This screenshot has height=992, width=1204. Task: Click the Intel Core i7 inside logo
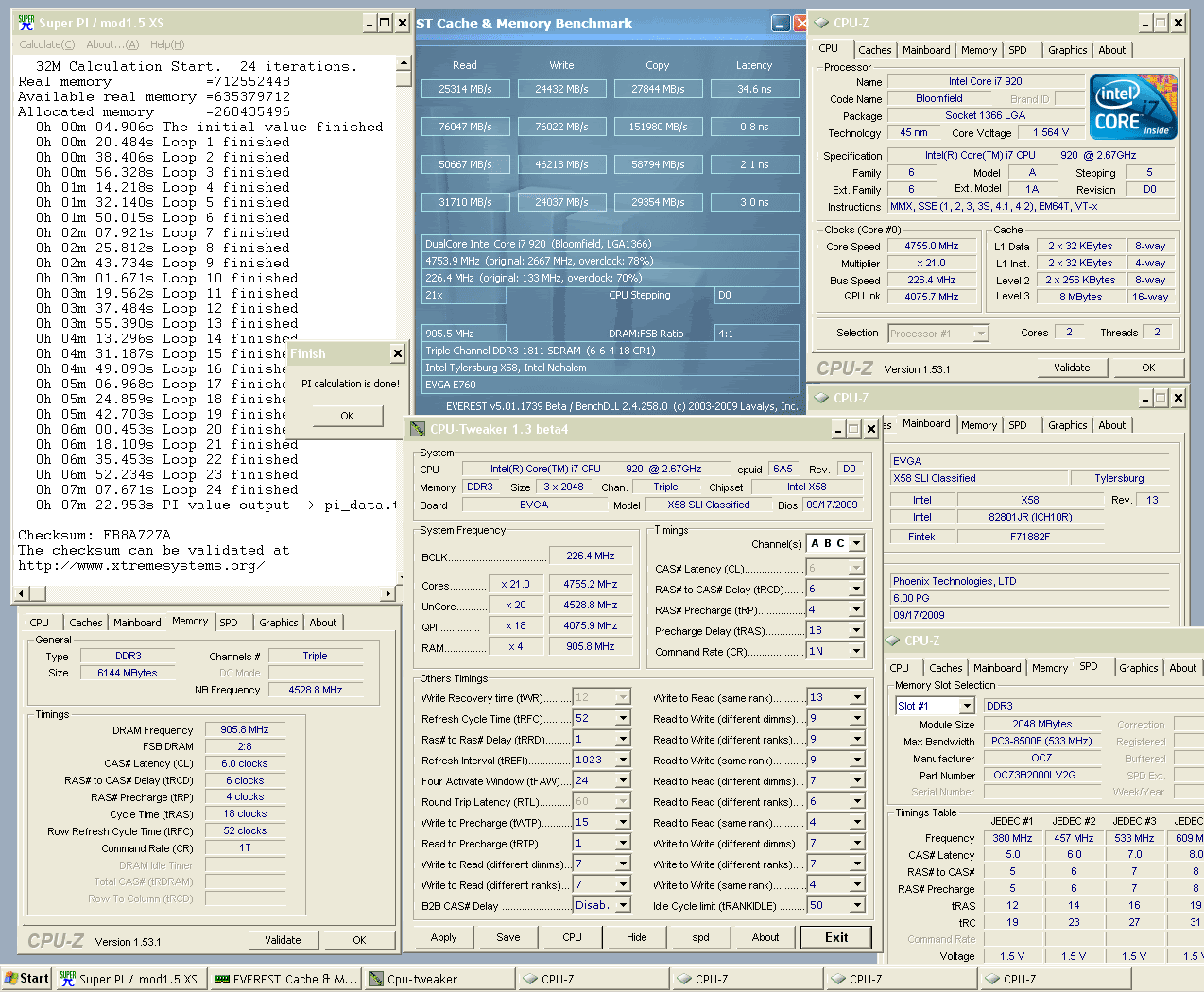[x=1134, y=107]
